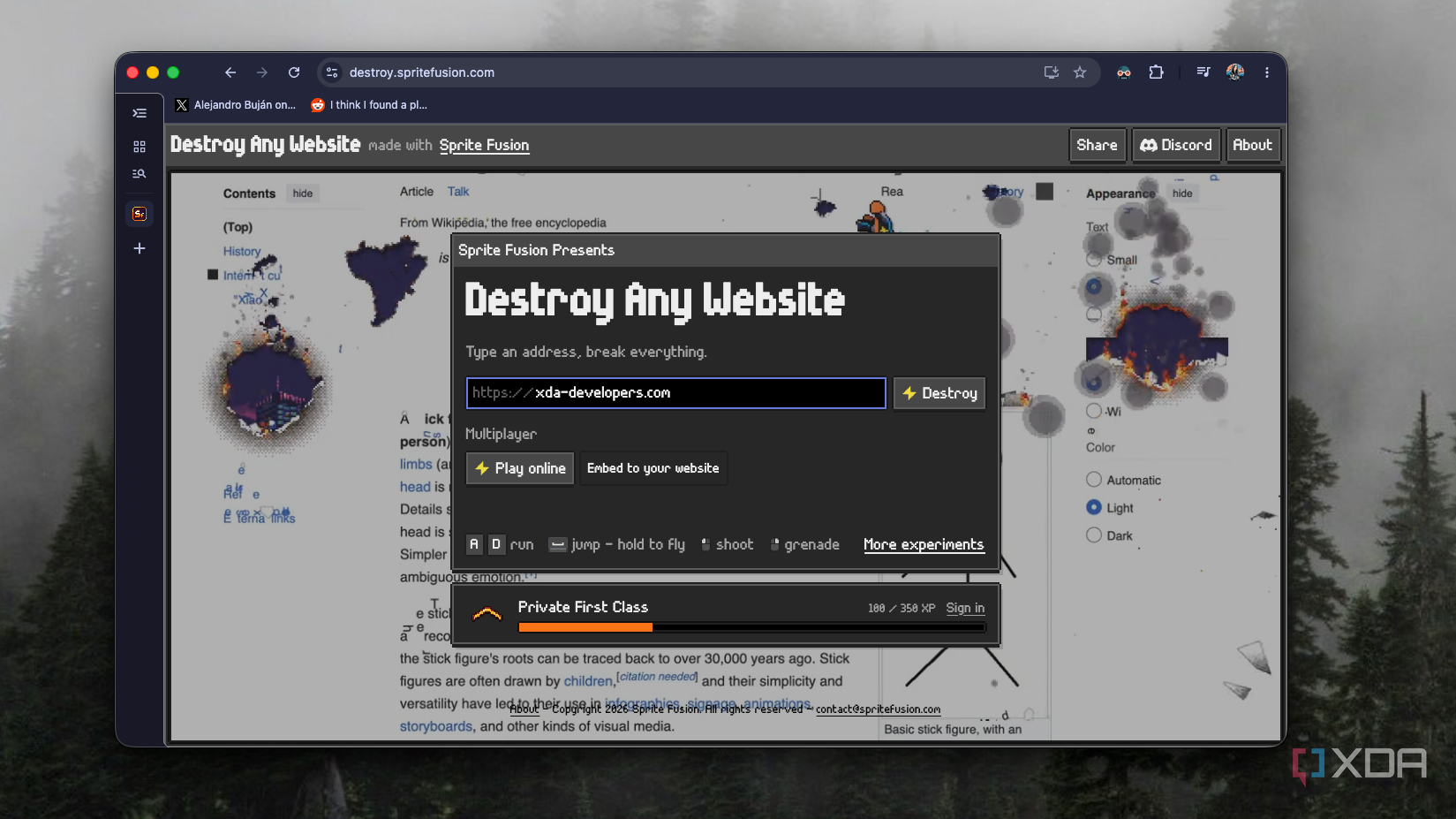Open the X bookmark Alejandro Buján

[x=236, y=105]
